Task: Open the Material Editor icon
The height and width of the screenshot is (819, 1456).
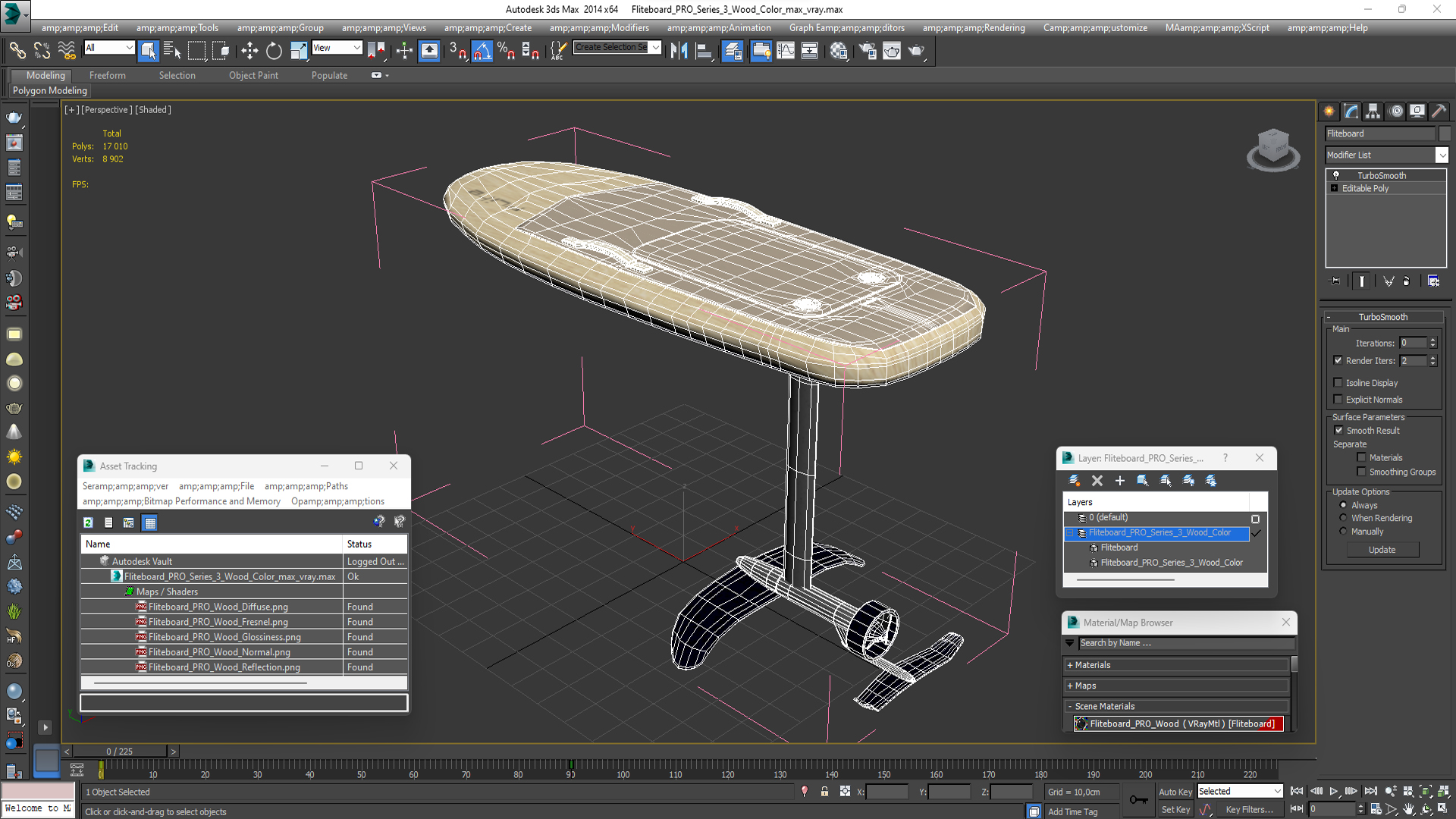Action: (x=838, y=51)
